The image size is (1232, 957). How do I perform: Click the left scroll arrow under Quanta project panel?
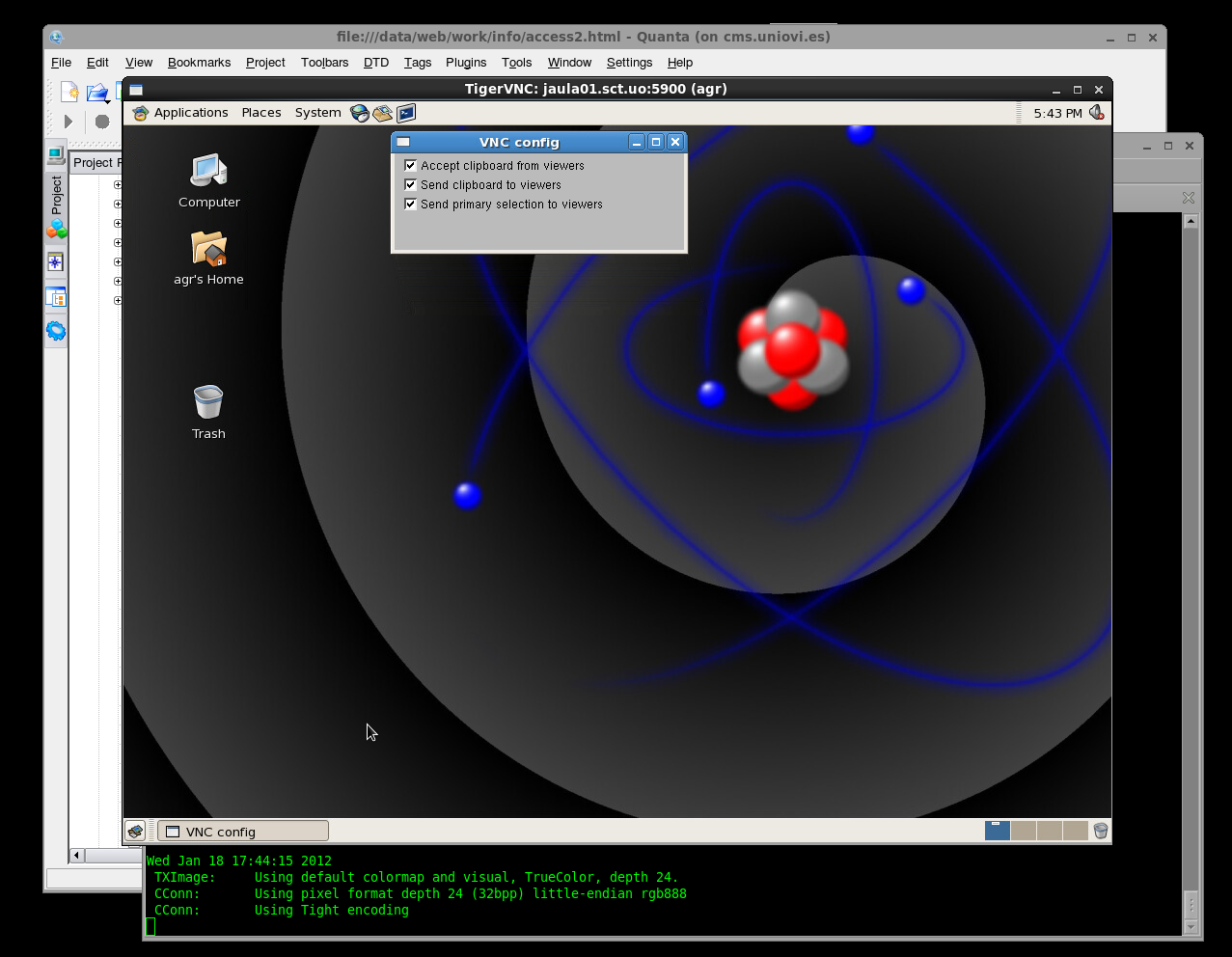click(77, 855)
